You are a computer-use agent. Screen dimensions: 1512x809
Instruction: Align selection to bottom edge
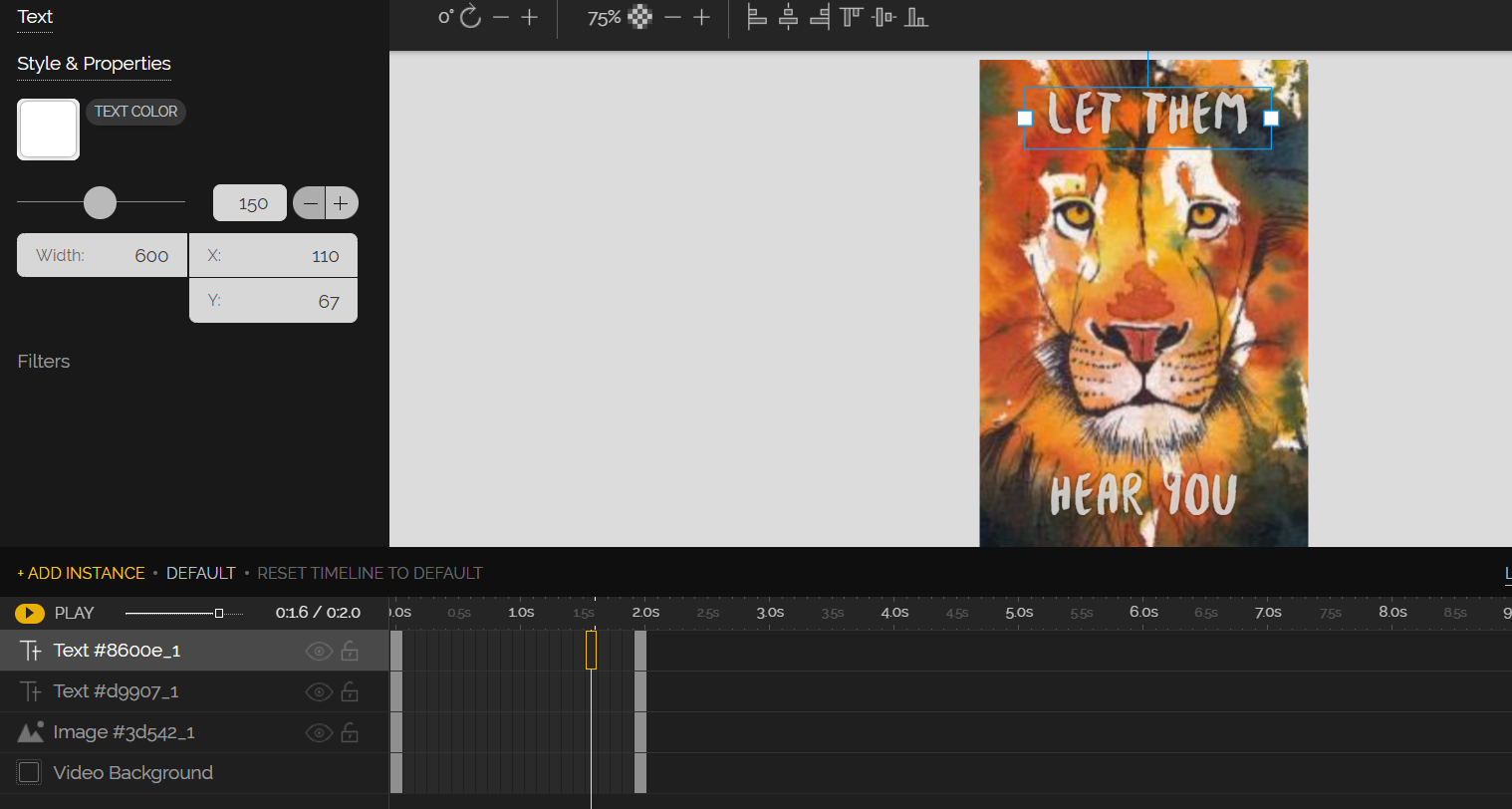916,17
